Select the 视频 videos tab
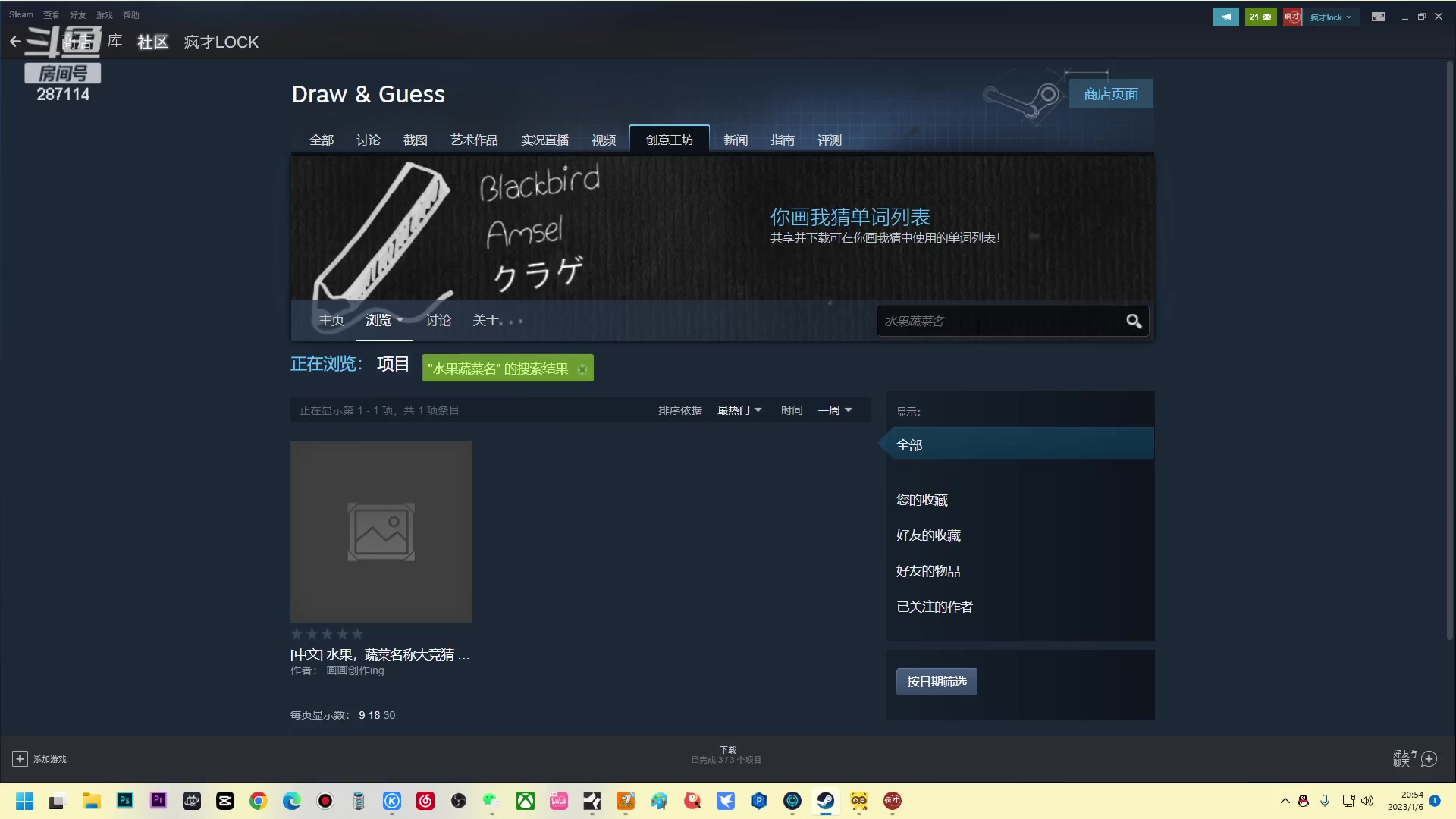 click(604, 140)
